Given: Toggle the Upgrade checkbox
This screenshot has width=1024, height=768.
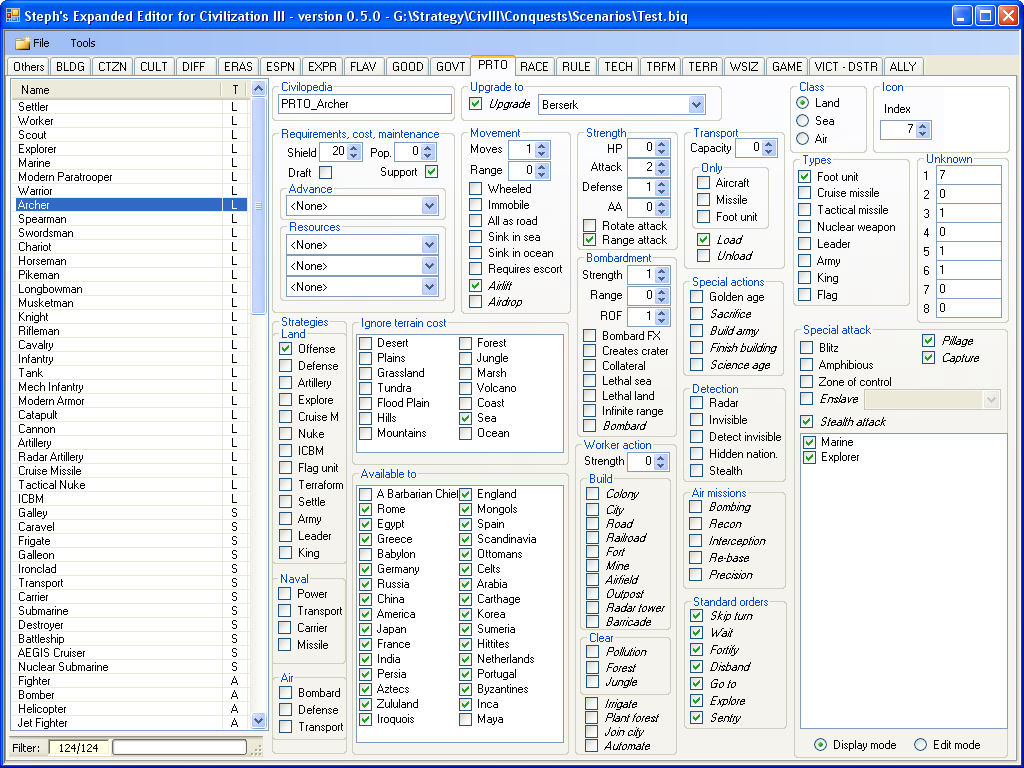Looking at the screenshot, I should (x=476, y=104).
